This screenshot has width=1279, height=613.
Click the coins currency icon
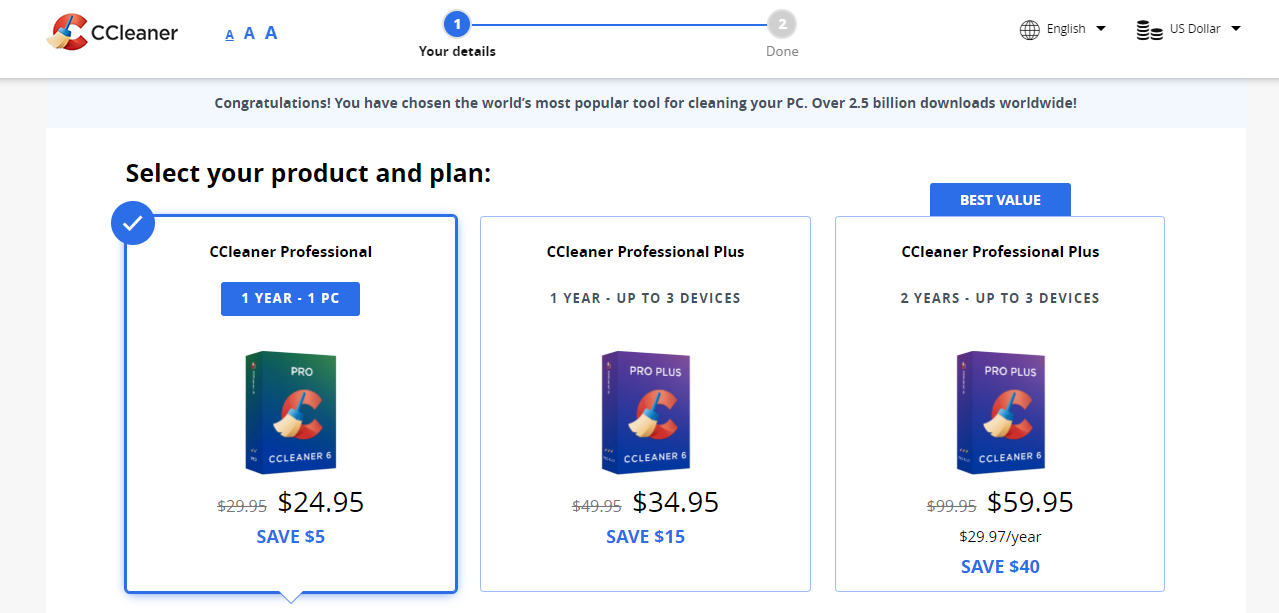1150,29
